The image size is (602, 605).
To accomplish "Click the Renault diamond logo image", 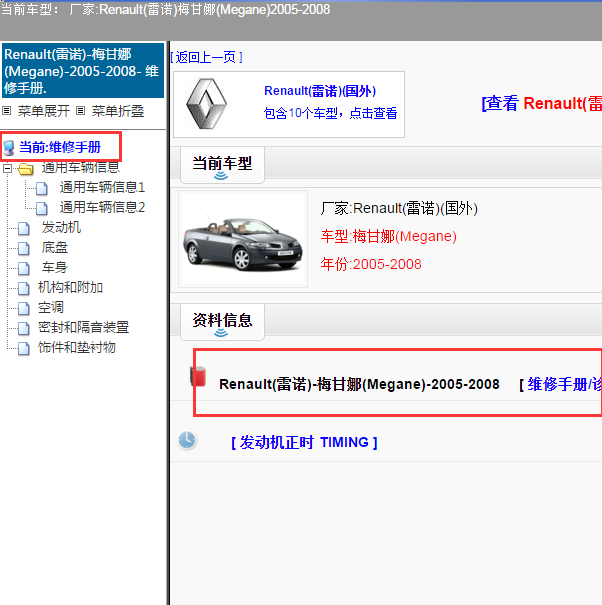I will click(x=206, y=104).
